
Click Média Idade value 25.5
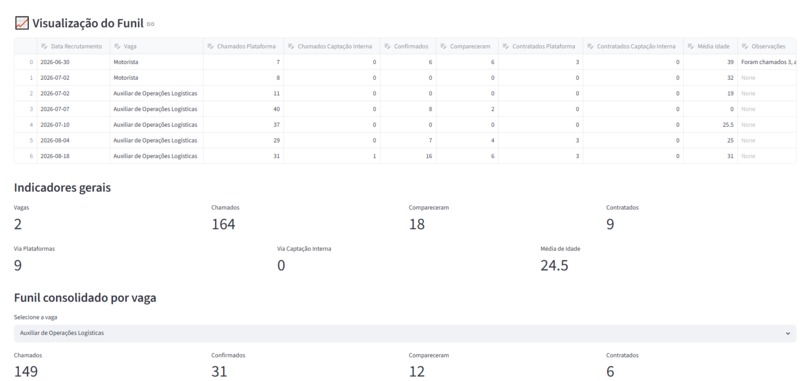coord(710,125)
